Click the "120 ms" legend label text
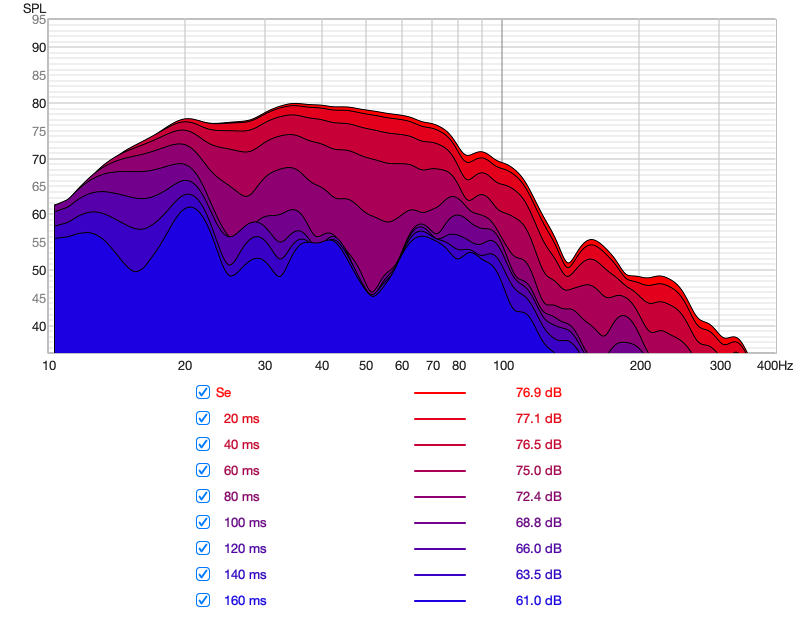Viewport: 800px width, 619px height. pos(245,548)
